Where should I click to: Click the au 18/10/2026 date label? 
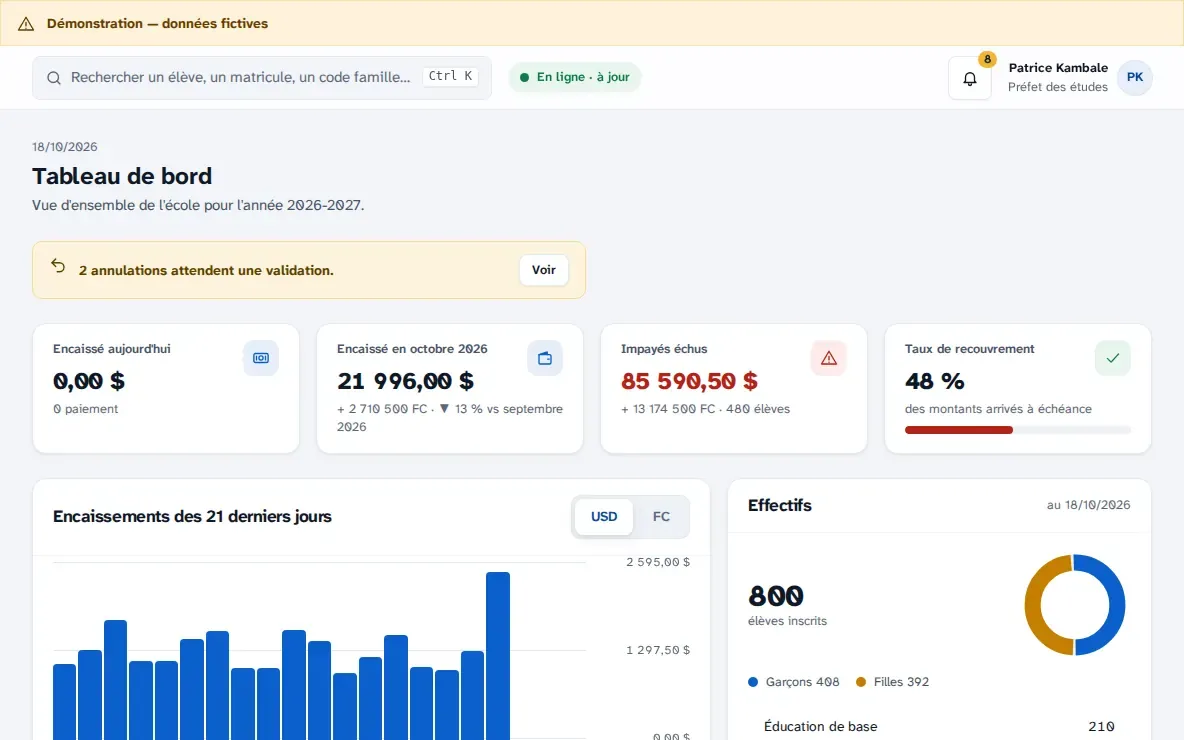click(1088, 505)
